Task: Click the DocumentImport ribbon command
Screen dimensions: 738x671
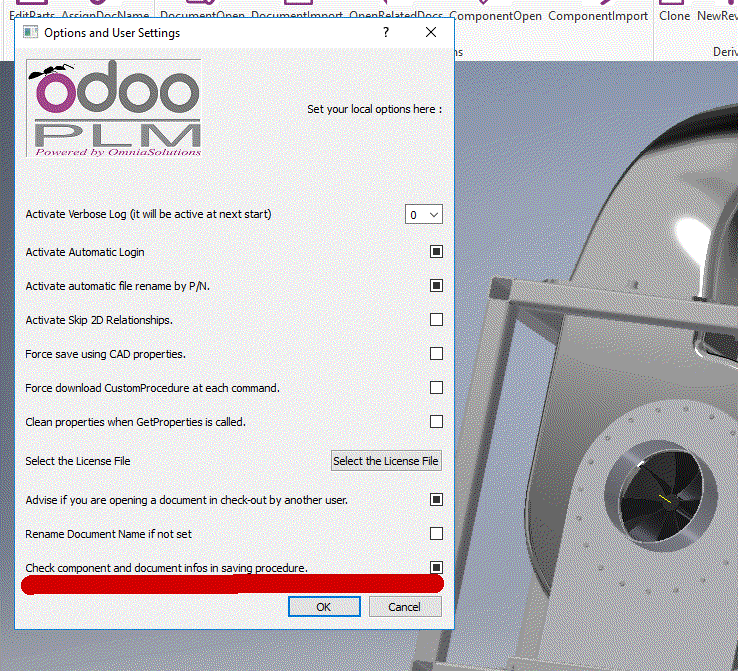Action: point(296,15)
